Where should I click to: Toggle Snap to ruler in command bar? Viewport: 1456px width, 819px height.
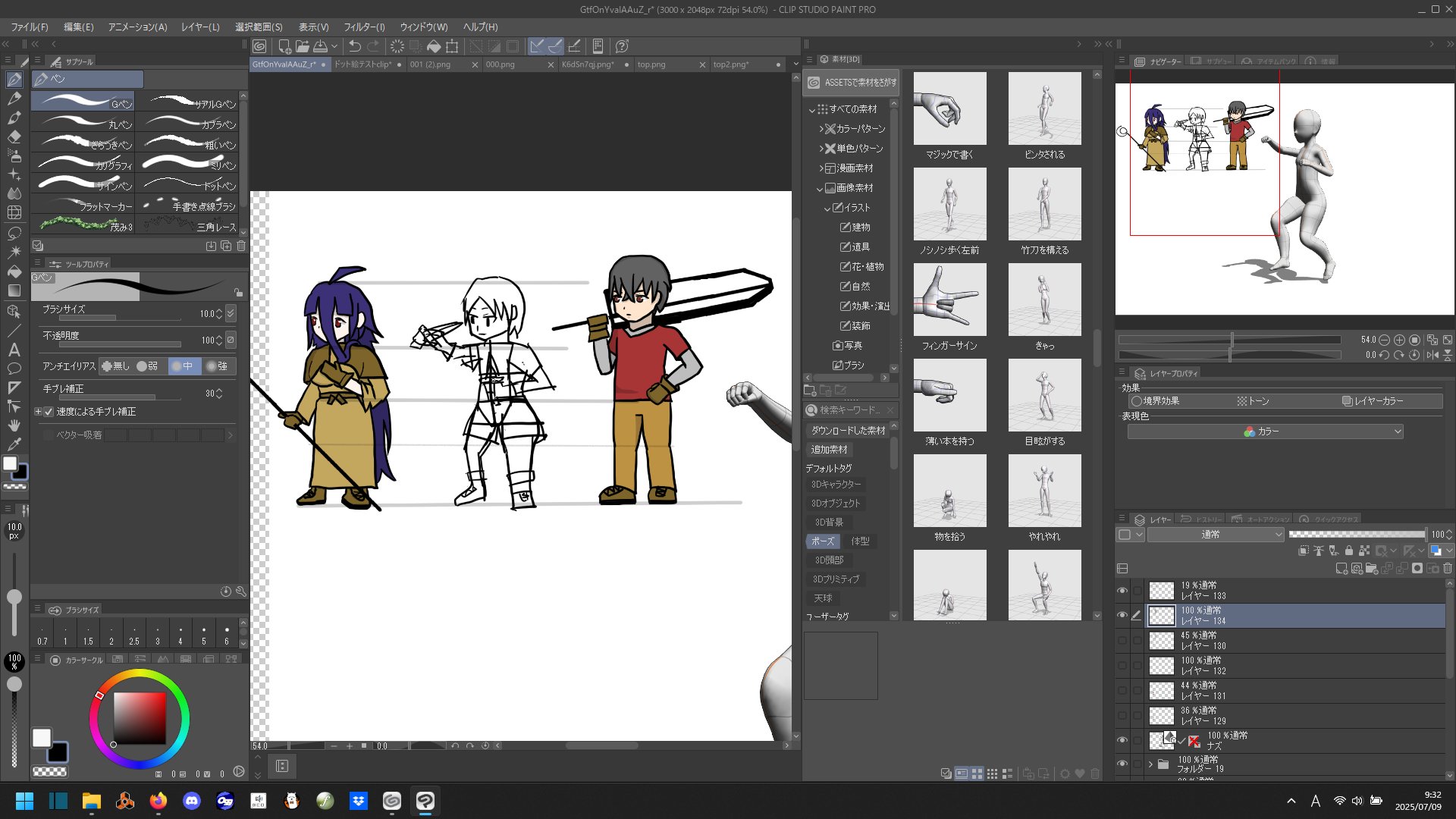tap(537, 46)
